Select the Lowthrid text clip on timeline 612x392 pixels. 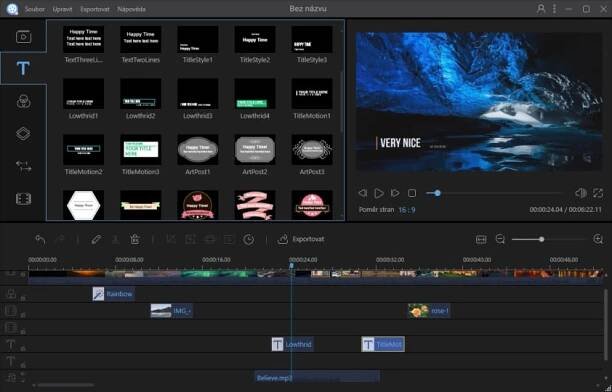click(293, 344)
